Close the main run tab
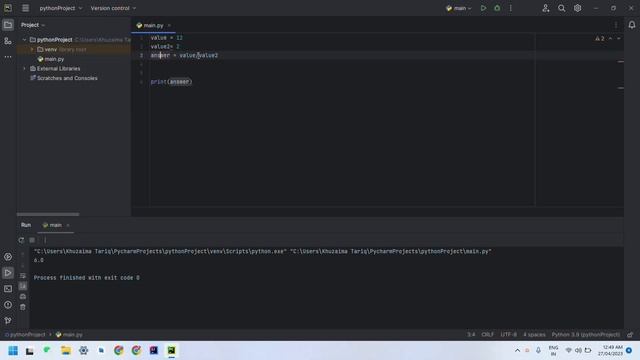Image resolution: width=640 pixels, height=360 pixels. coord(68,225)
